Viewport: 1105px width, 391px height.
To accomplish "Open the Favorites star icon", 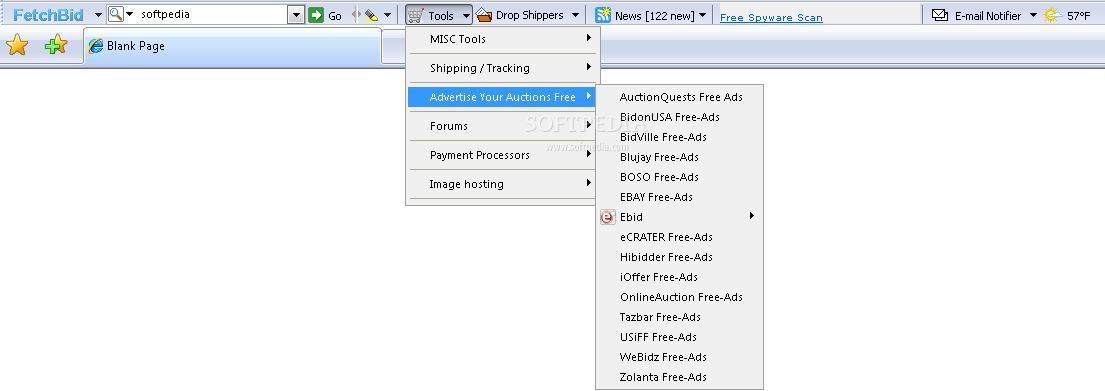I will (x=17, y=45).
